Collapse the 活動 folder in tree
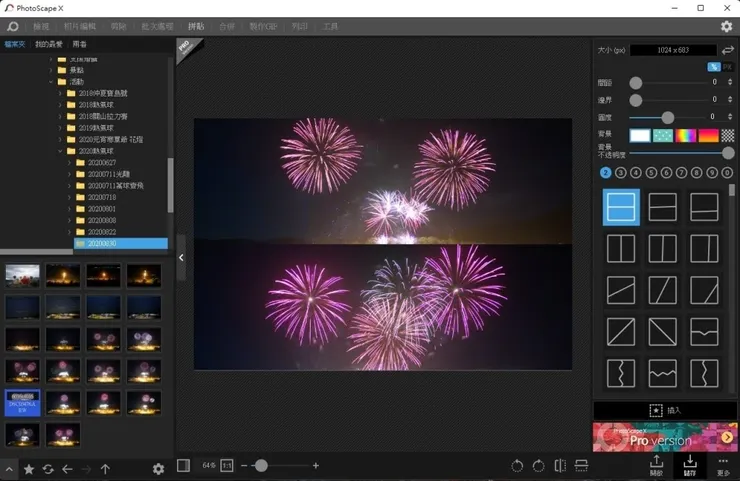Viewport: 740px width, 481px height. (x=51, y=82)
